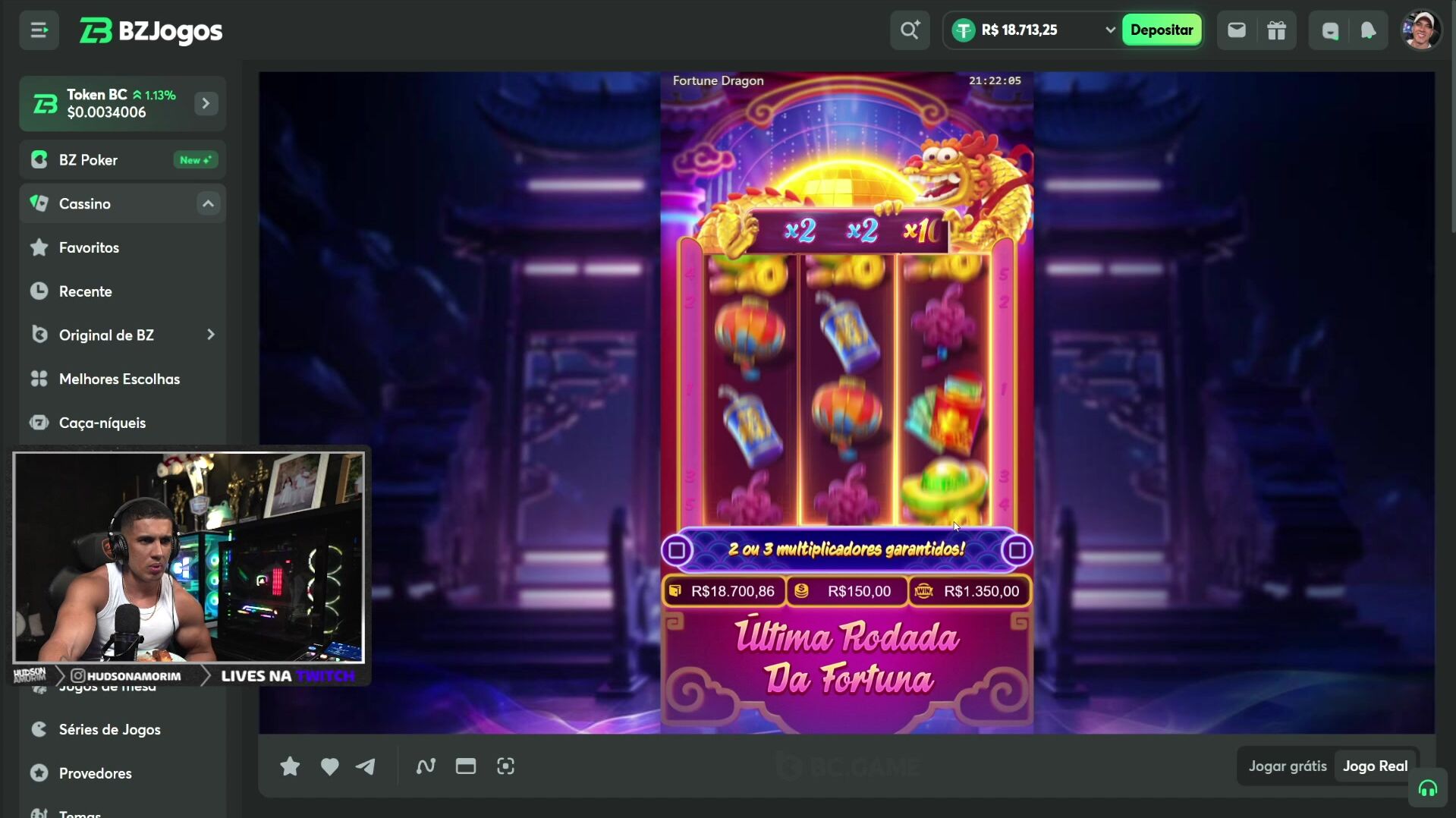Click the R$ 18.713,25 header balance
This screenshot has width=1456, height=818.
[x=1019, y=30]
